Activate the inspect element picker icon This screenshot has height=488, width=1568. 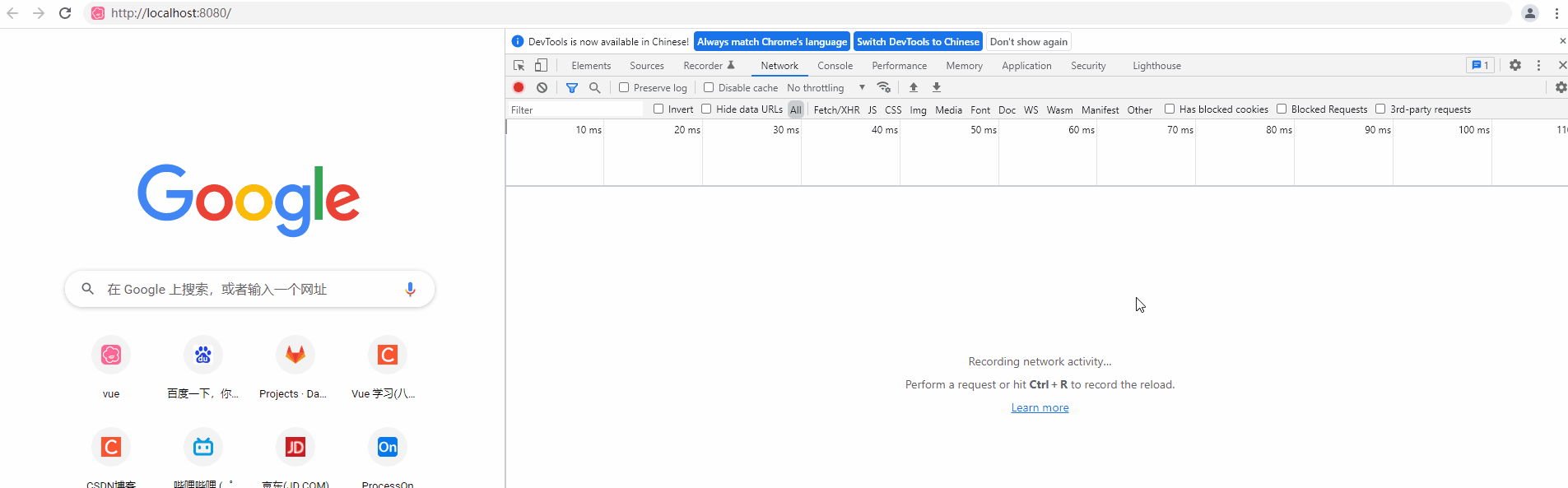click(519, 65)
